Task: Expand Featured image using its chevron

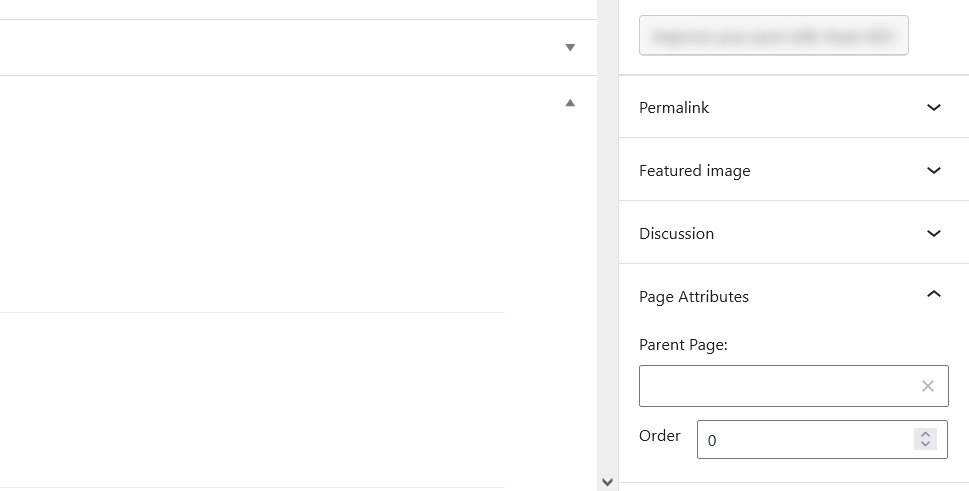Action: pyautogui.click(x=934, y=170)
